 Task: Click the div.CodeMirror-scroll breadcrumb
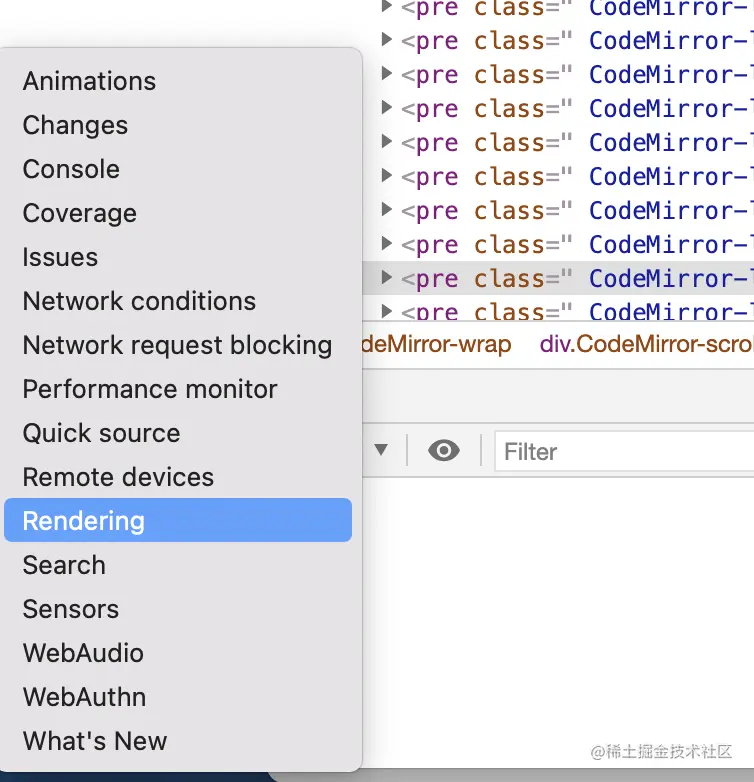point(646,345)
